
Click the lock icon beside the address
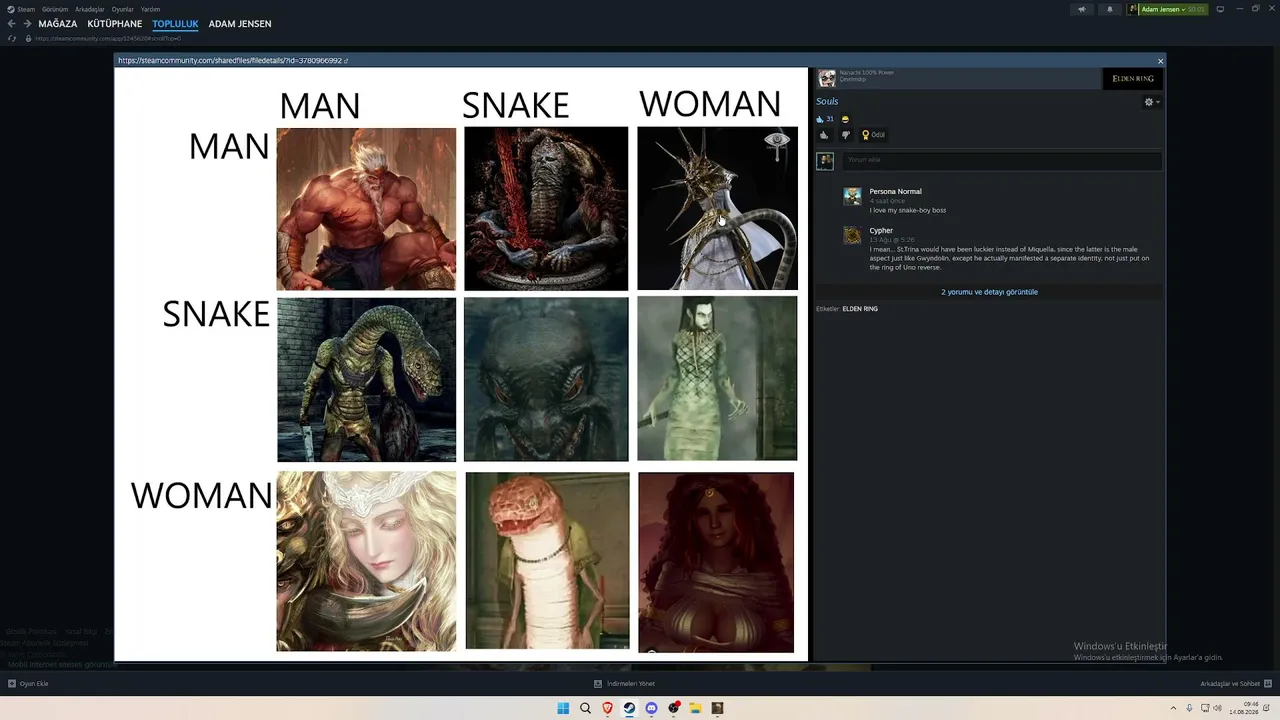tap(28, 39)
